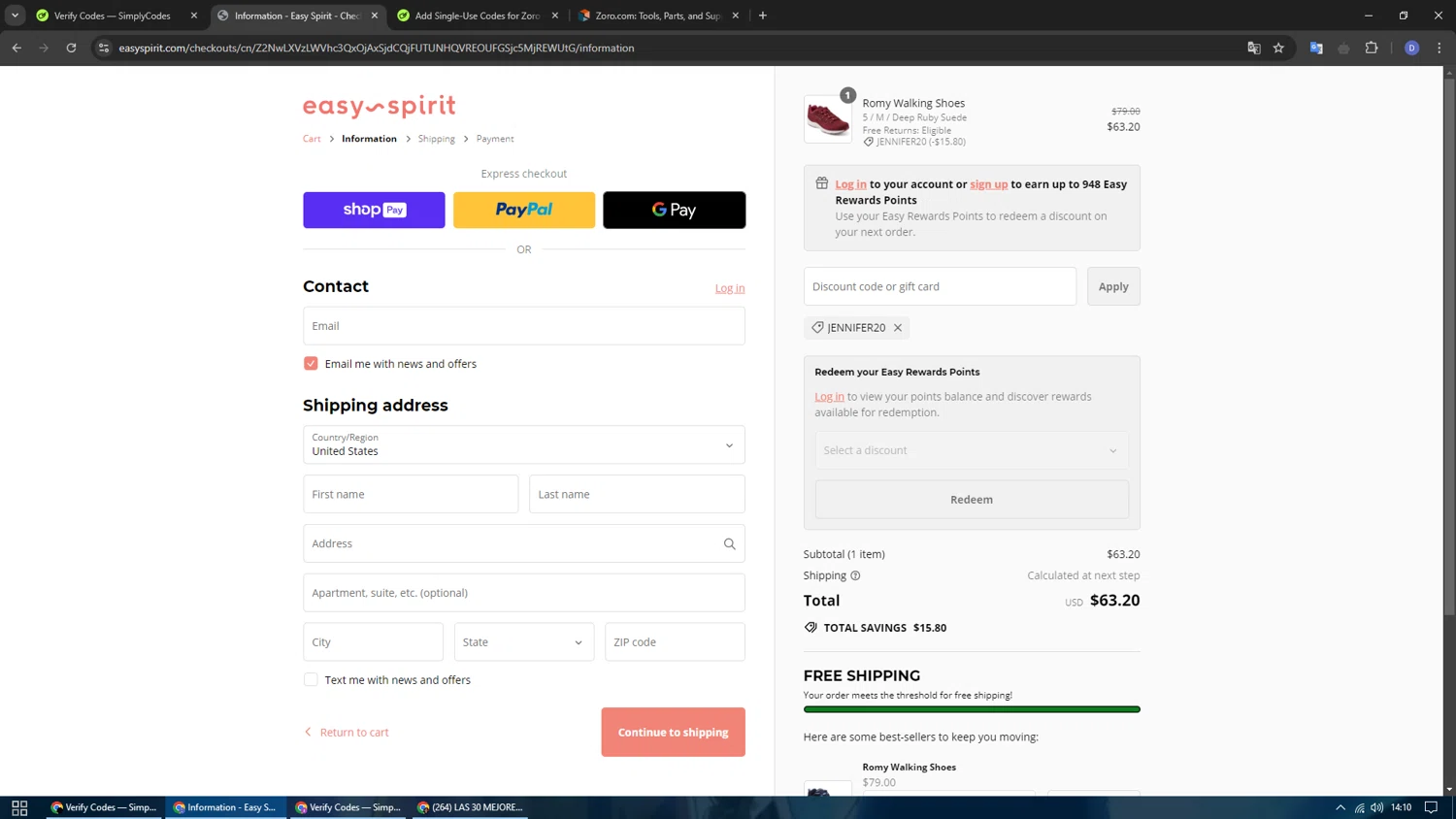The width and height of the screenshot is (1456, 819).
Task: Remove the JENNIFER20 discount code tag
Action: tap(898, 328)
